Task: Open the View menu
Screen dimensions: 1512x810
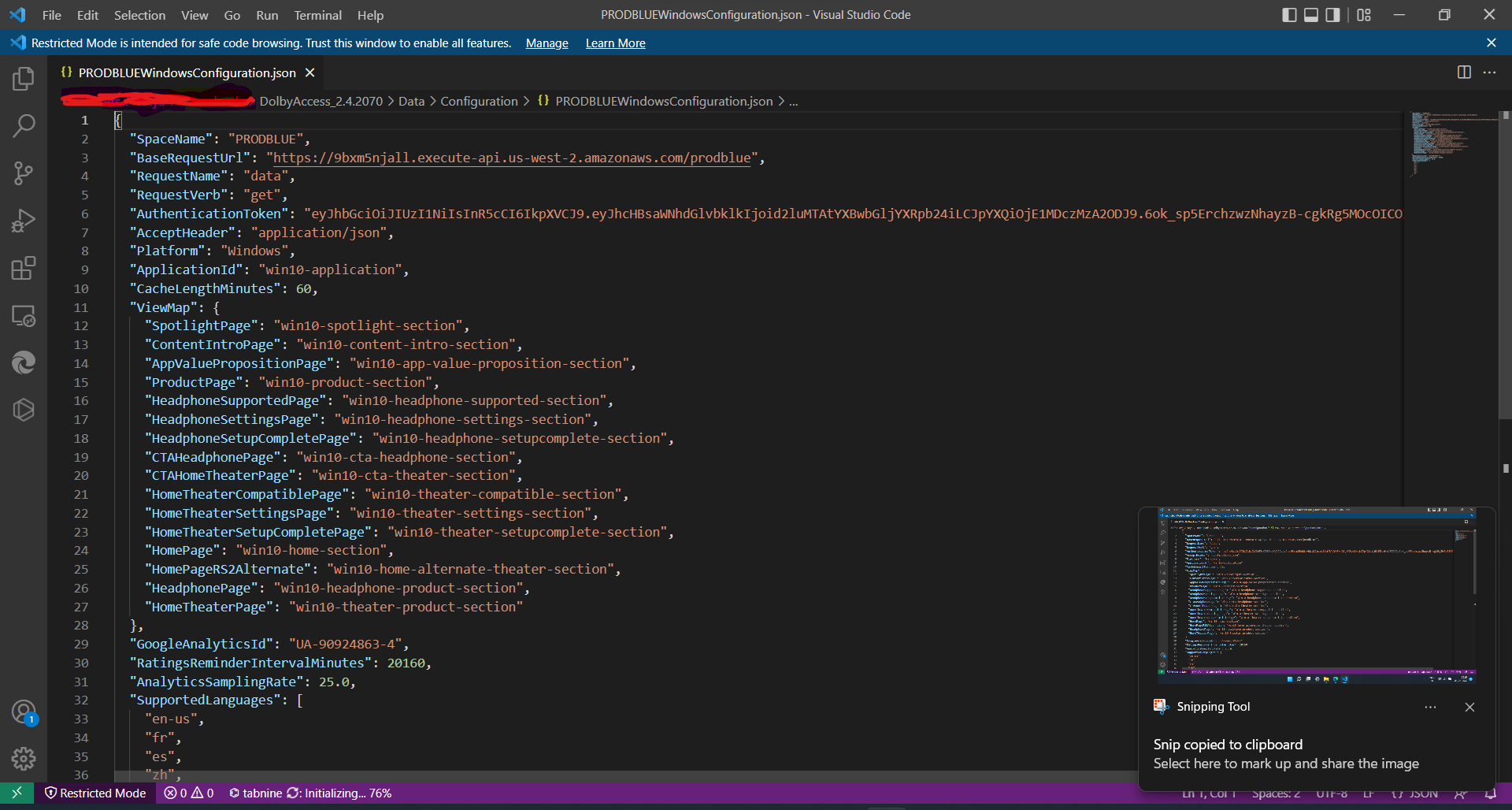Action: click(x=195, y=15)
